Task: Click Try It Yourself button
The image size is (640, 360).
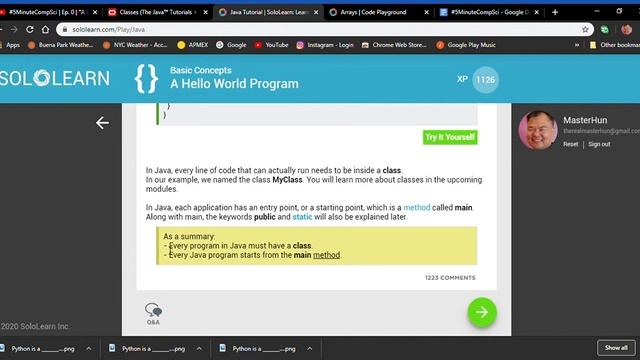Action: click(450, 137)
